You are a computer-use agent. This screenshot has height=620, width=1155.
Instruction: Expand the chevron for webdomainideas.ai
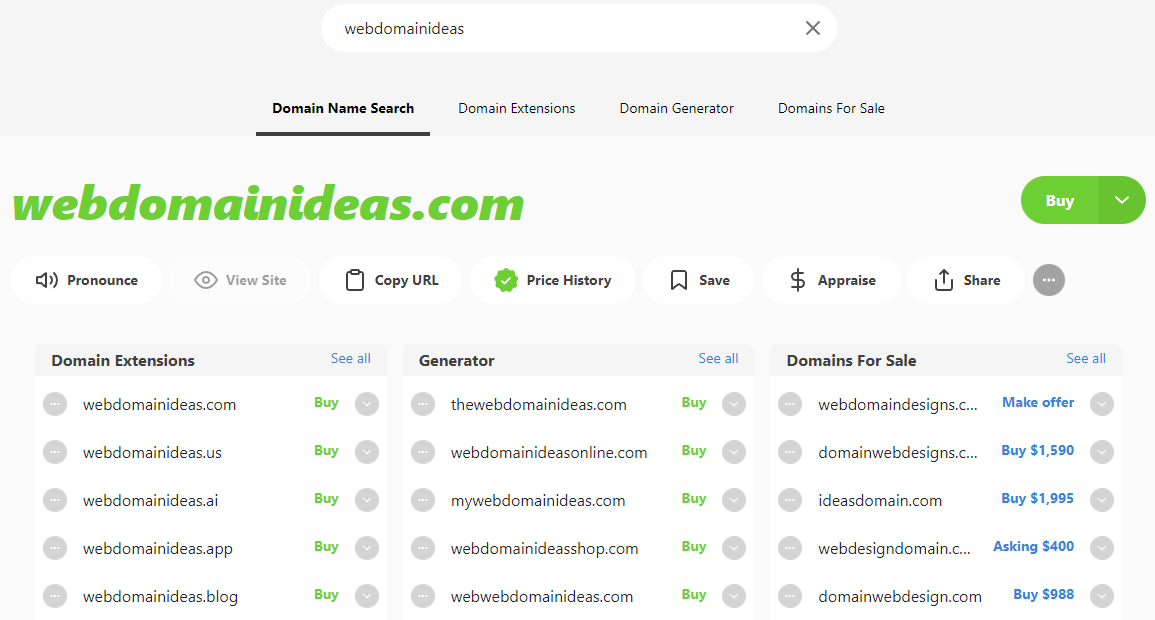coord(367,500)
